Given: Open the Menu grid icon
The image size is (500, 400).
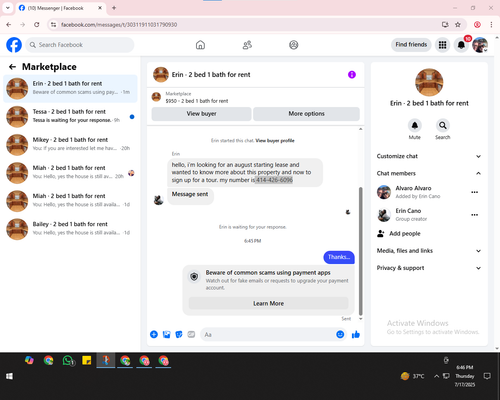Looking at the screenshot, I should coord(442,45).
